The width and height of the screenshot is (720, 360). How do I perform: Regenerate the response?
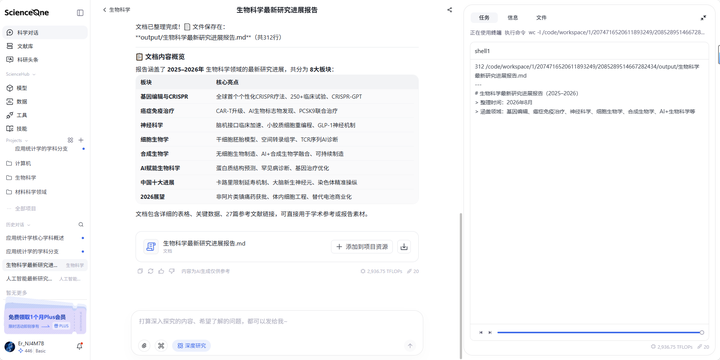click(x=151, y=271)
